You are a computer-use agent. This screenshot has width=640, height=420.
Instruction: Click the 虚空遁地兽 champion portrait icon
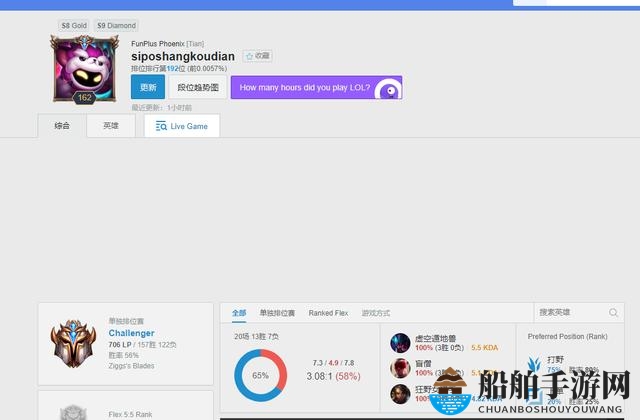(400, 343)
